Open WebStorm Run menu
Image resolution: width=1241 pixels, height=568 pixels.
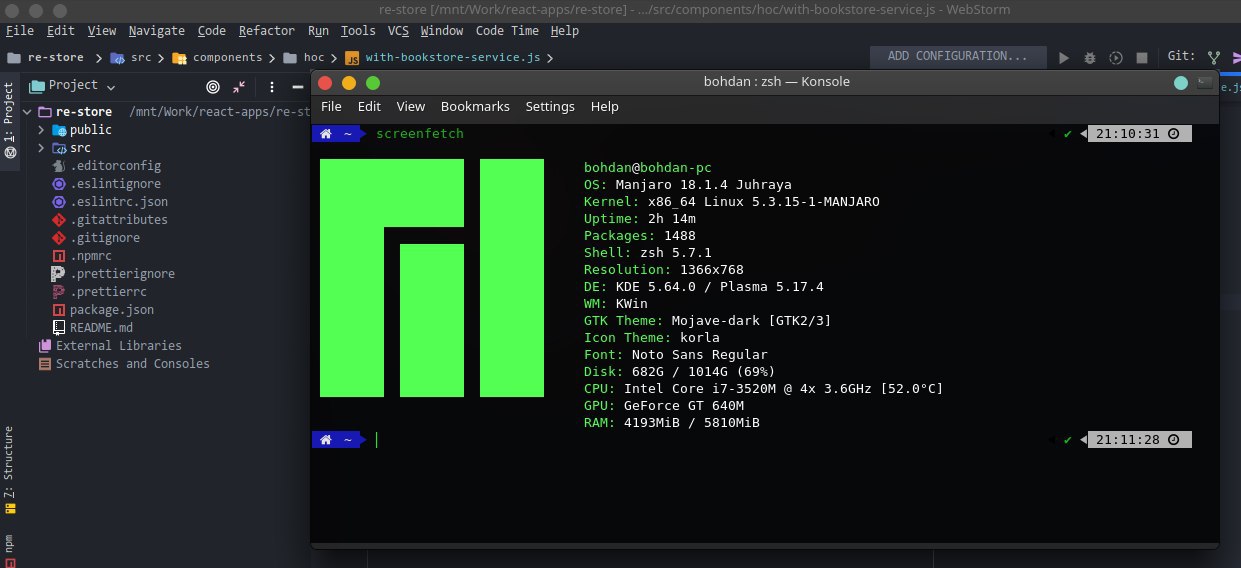[318, 31]
